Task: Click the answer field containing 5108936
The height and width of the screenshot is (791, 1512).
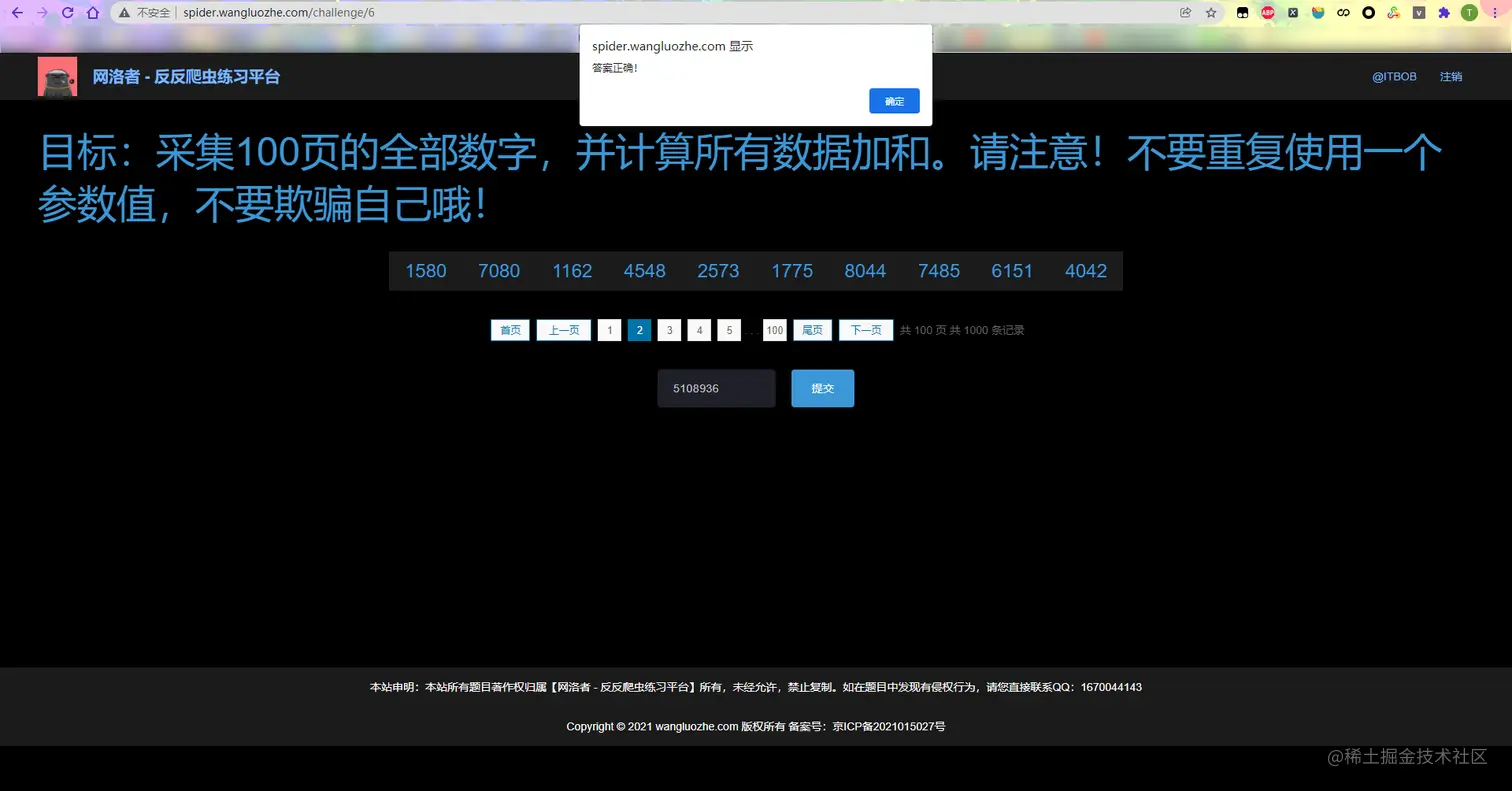Action: [716, 388]
